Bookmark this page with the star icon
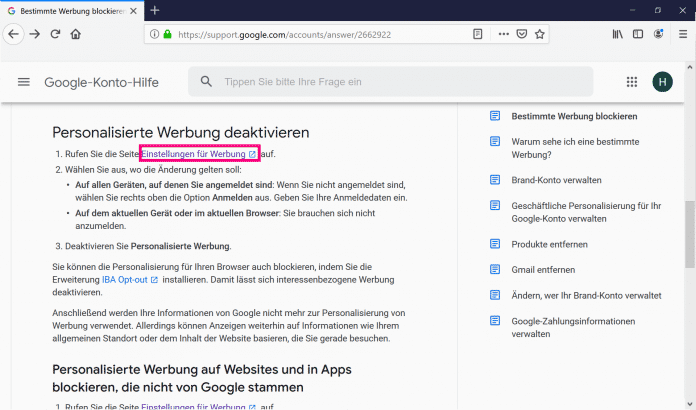This screenshot has width=696, height=410. coord(540,33)
